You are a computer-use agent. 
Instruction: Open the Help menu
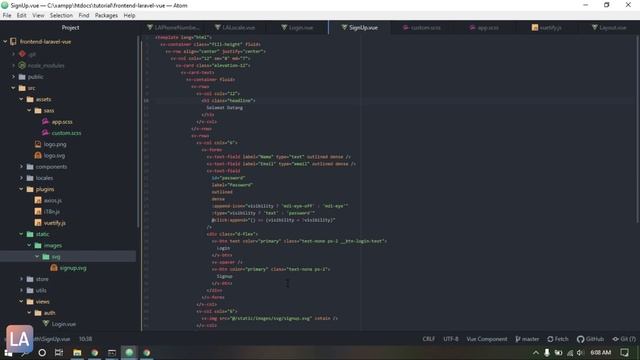coord(129,15)
